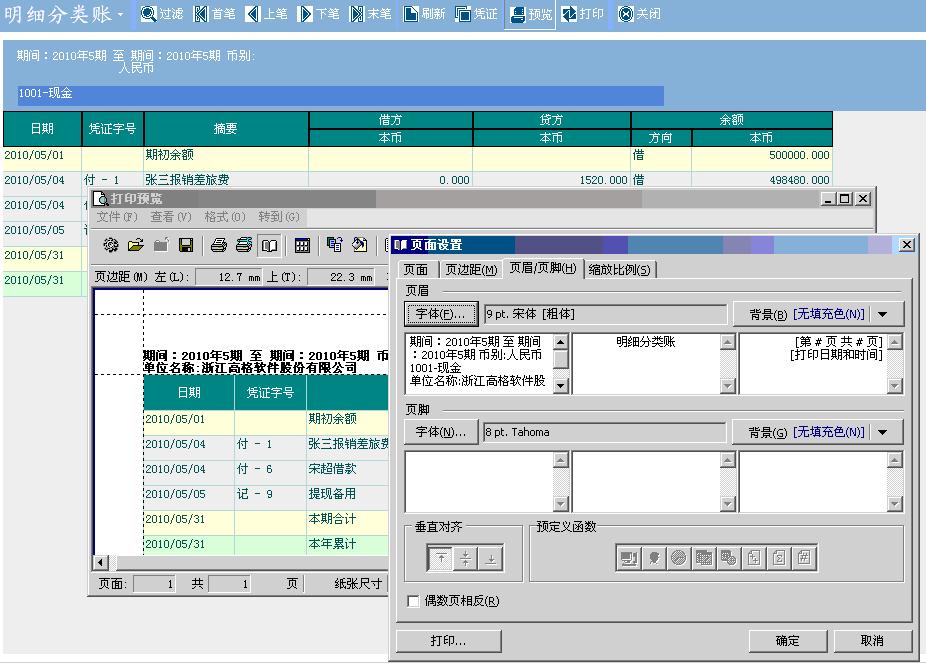Click the left footer text box

(x=479, y=482)
